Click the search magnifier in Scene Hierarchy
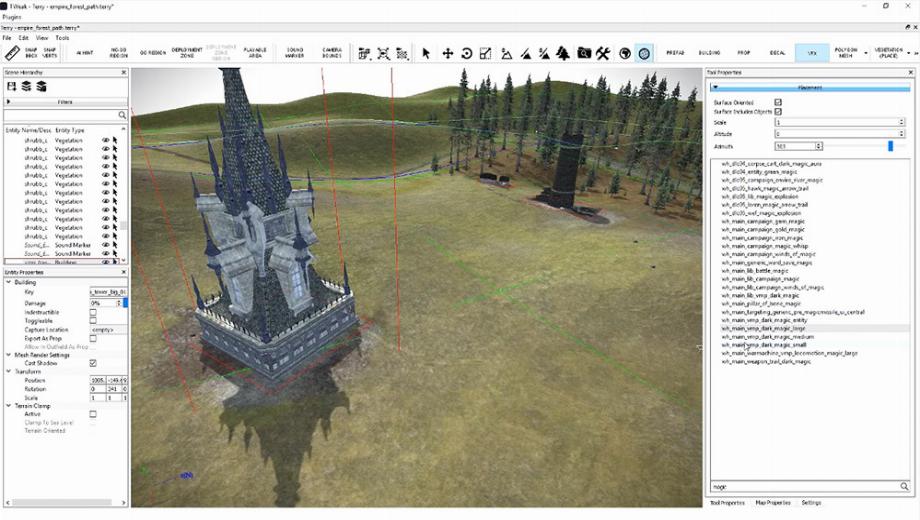The width and height of the screenshot is (920, 520). 122,115
